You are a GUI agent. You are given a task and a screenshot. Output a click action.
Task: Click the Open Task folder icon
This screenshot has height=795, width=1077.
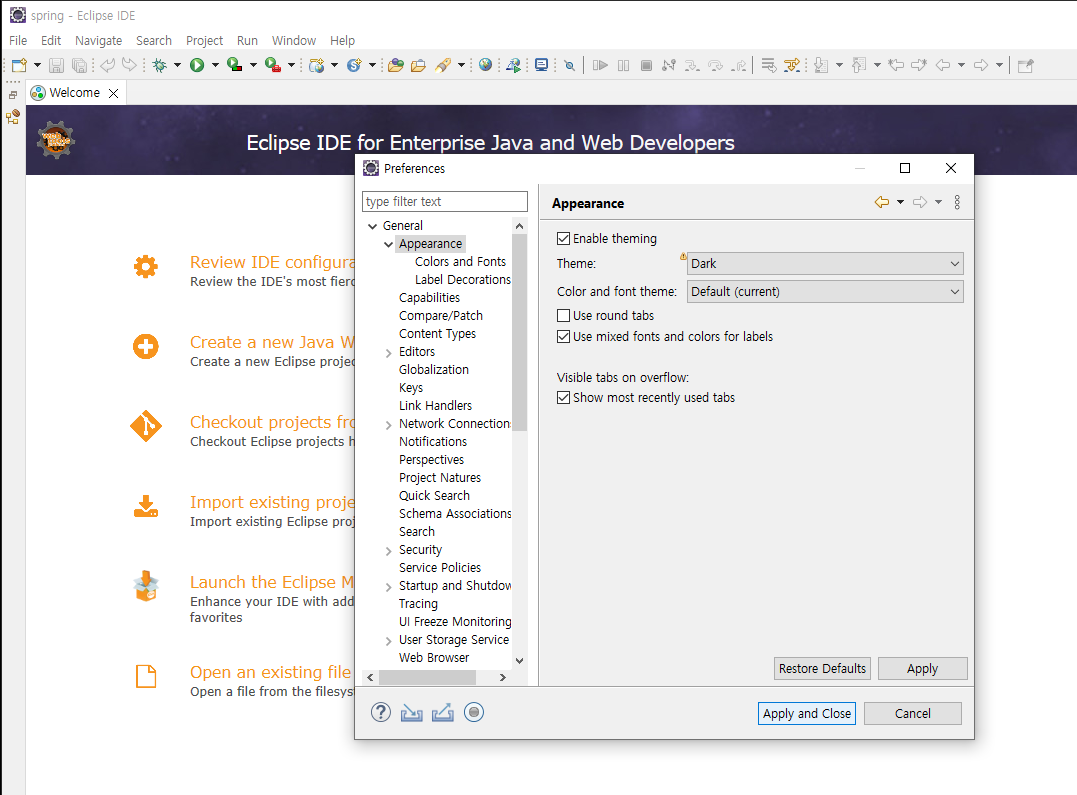418,65
